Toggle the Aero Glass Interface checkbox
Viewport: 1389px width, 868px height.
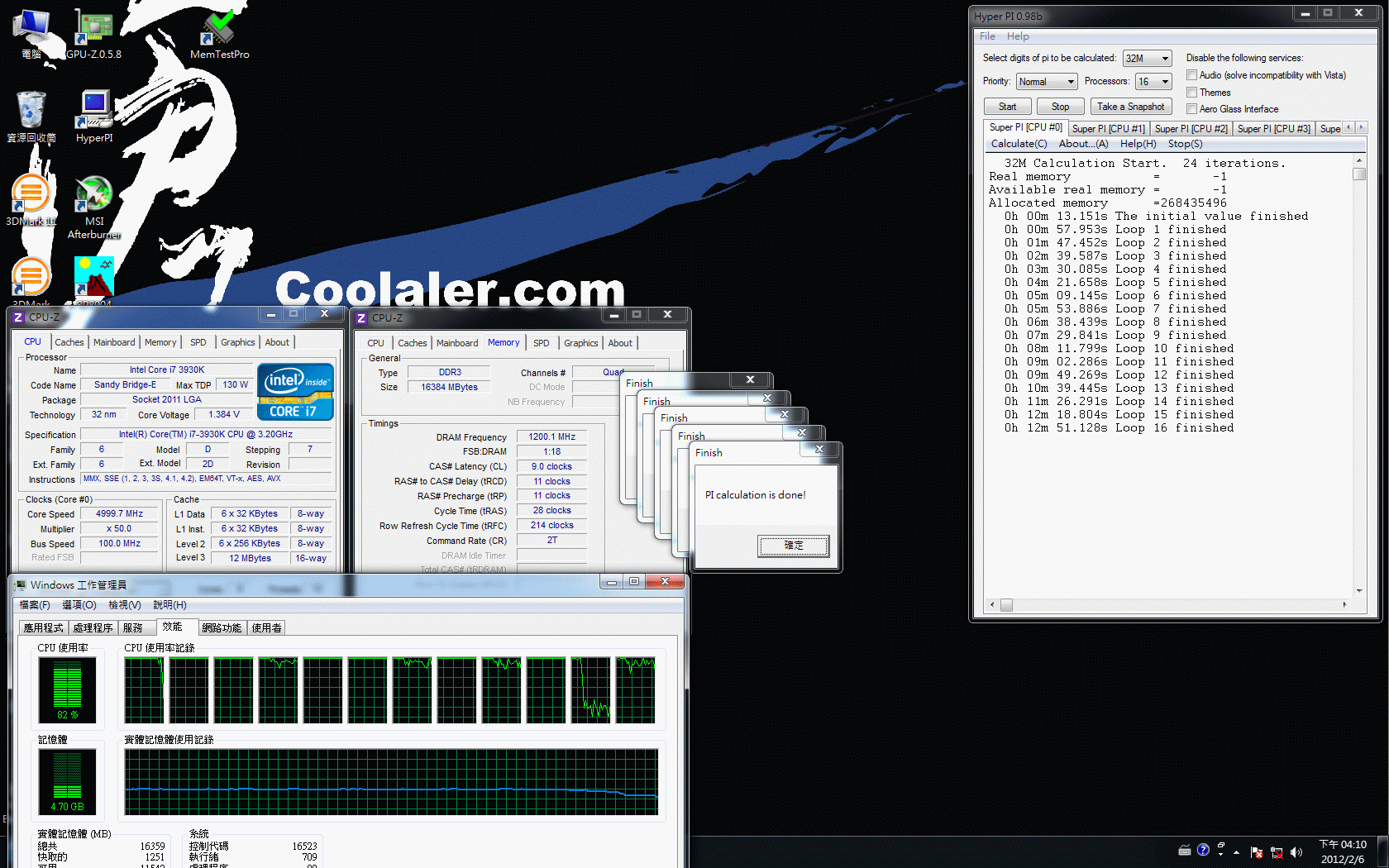click(x=1192, y=109)
